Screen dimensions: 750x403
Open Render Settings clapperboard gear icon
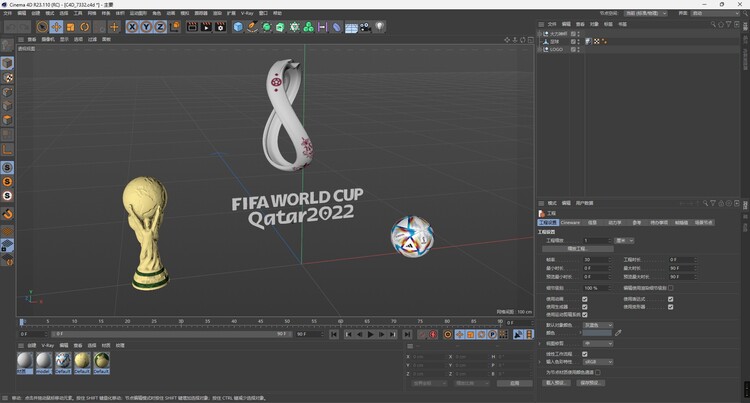(221, 27)
